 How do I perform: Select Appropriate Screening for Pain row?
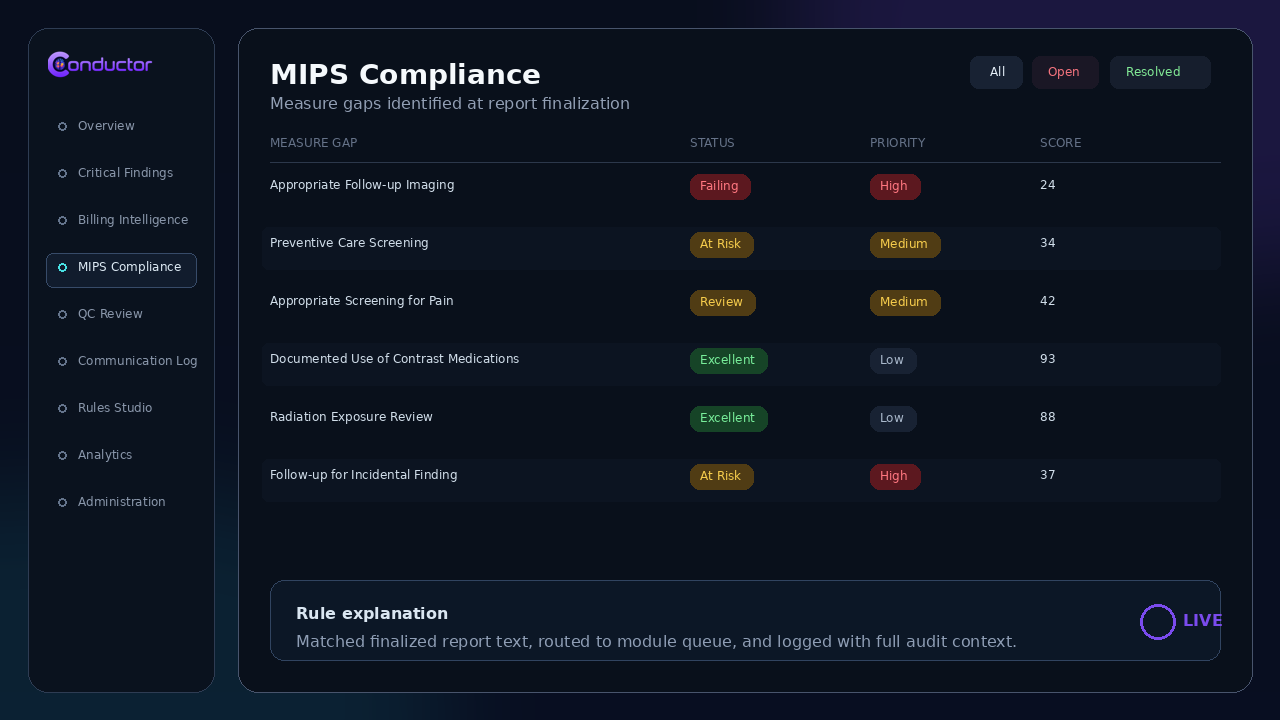point(741,306)
